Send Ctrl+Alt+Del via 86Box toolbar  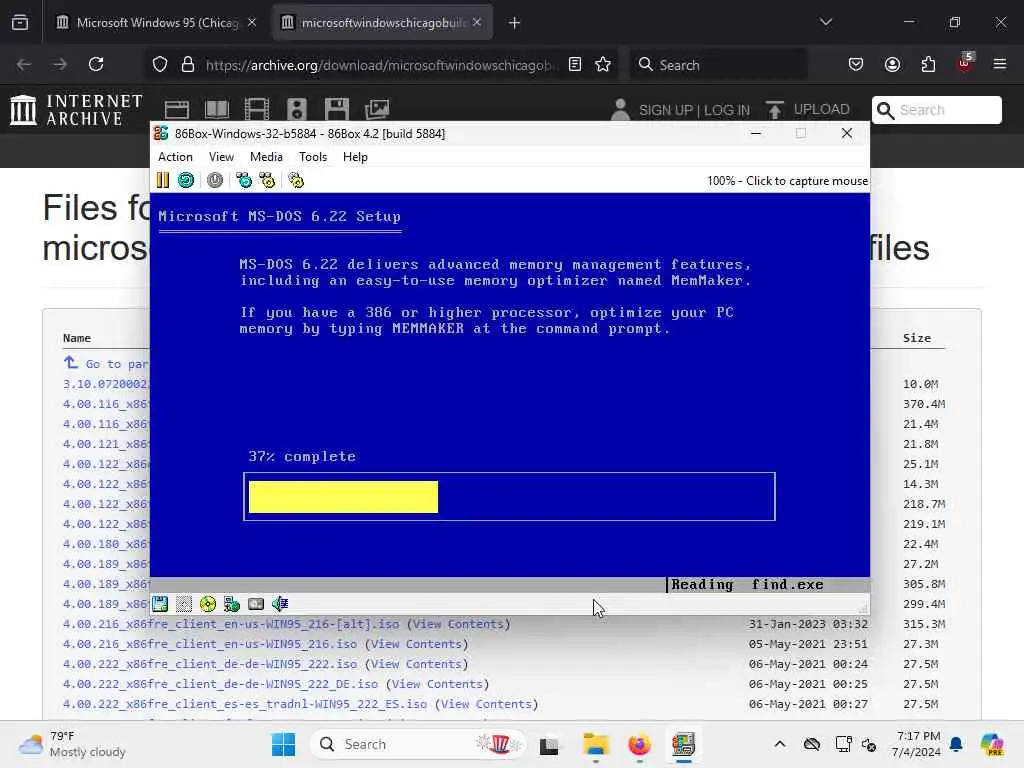(x=244, y=180)
